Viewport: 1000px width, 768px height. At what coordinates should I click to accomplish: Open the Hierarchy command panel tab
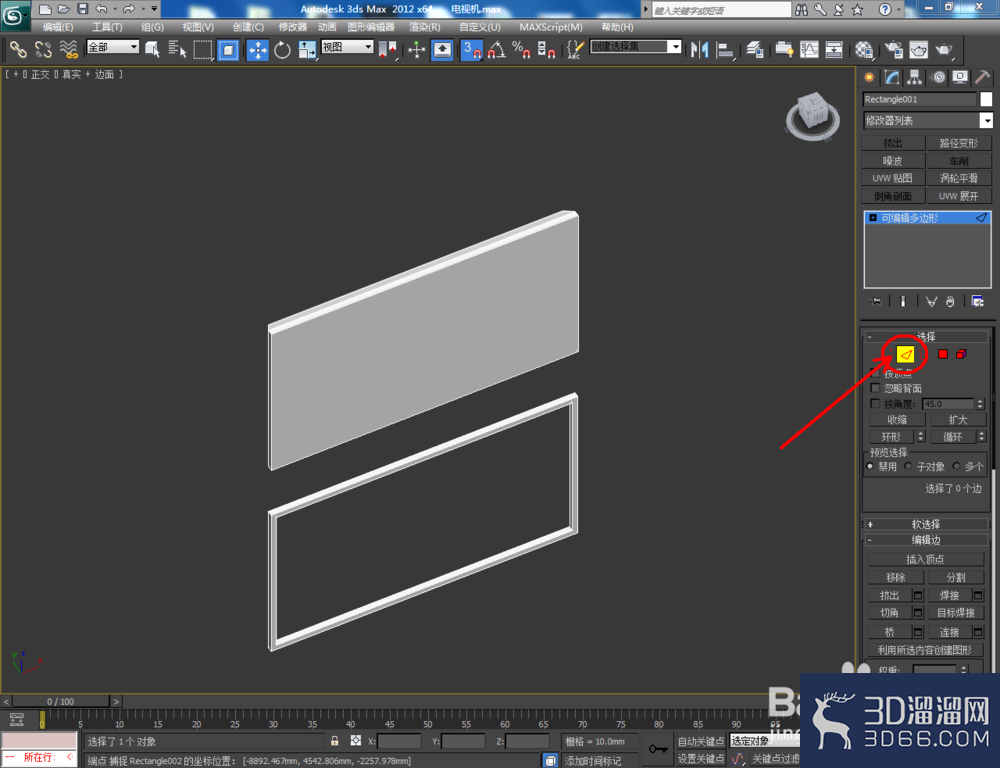pyautogui.click(x=915, y=78)
